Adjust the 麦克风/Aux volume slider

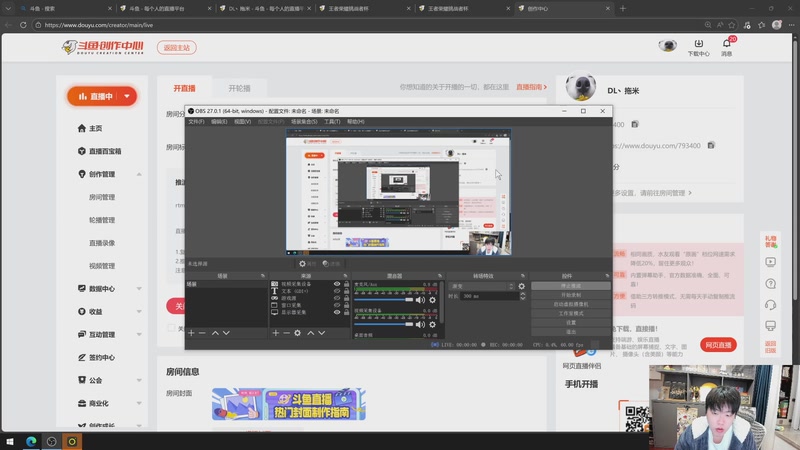(x=384, y=300)
